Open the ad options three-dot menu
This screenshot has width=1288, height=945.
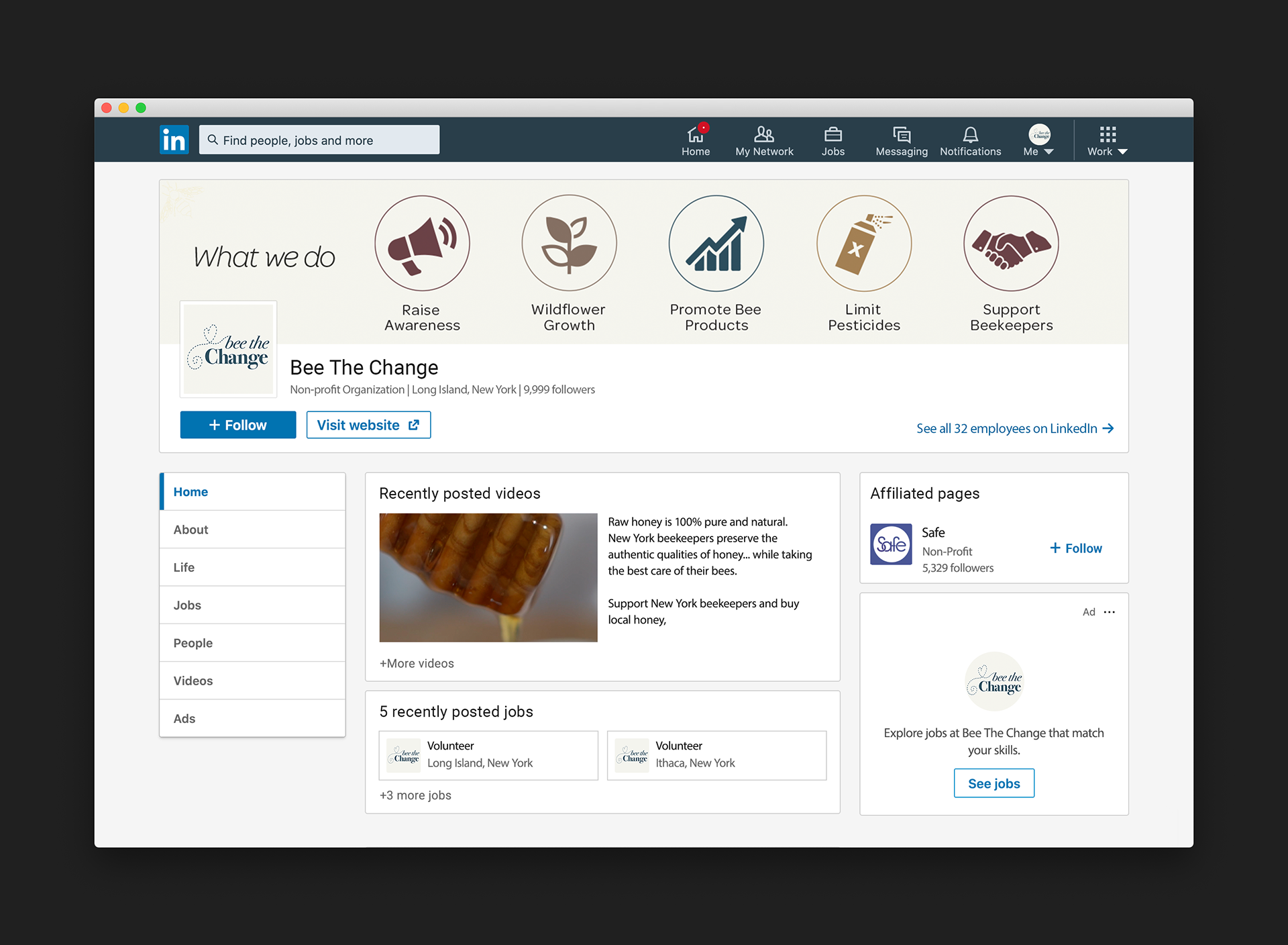click(x=1110, y=612)
